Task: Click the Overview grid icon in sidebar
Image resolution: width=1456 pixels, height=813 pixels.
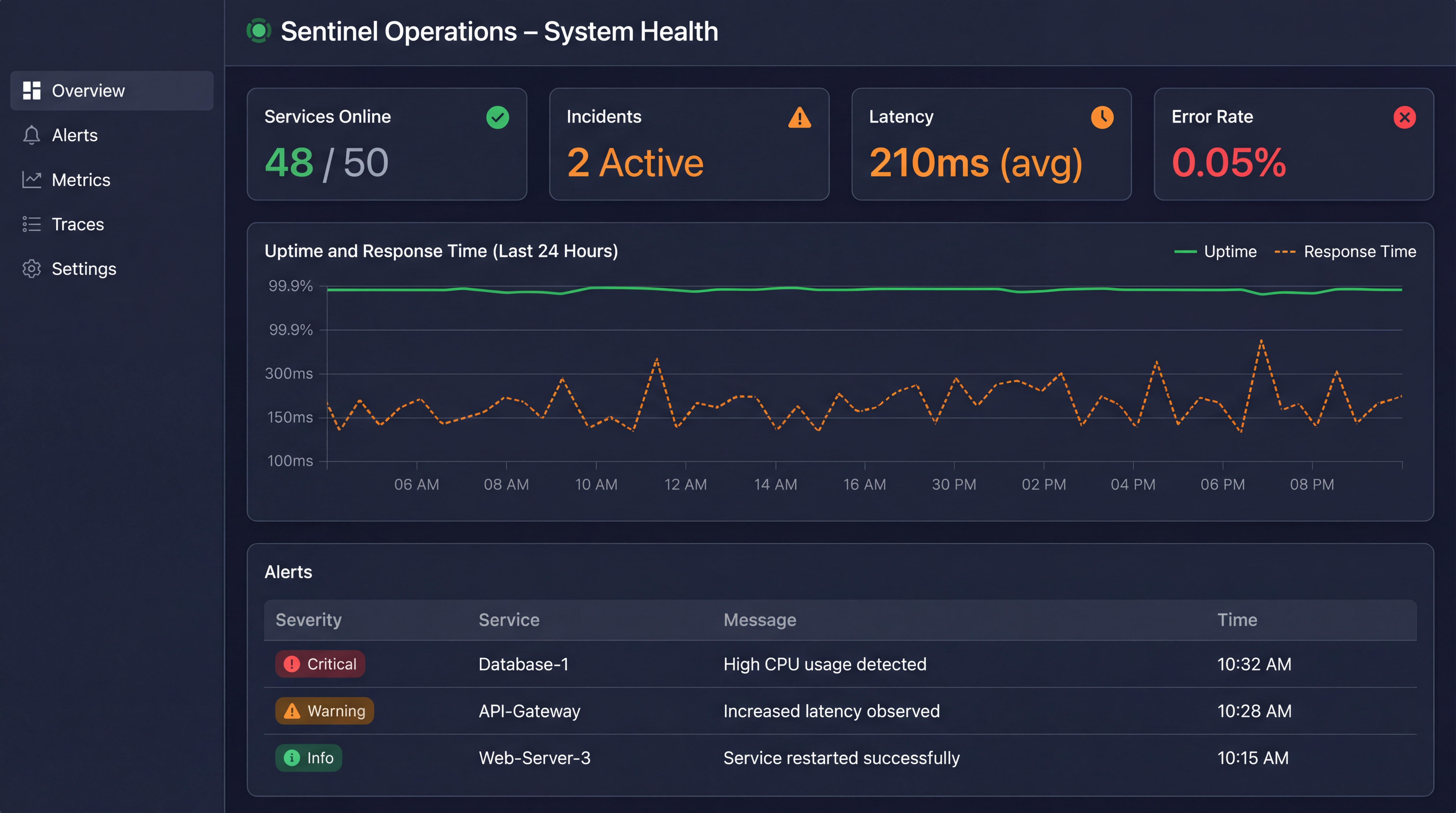Action: 32,91
